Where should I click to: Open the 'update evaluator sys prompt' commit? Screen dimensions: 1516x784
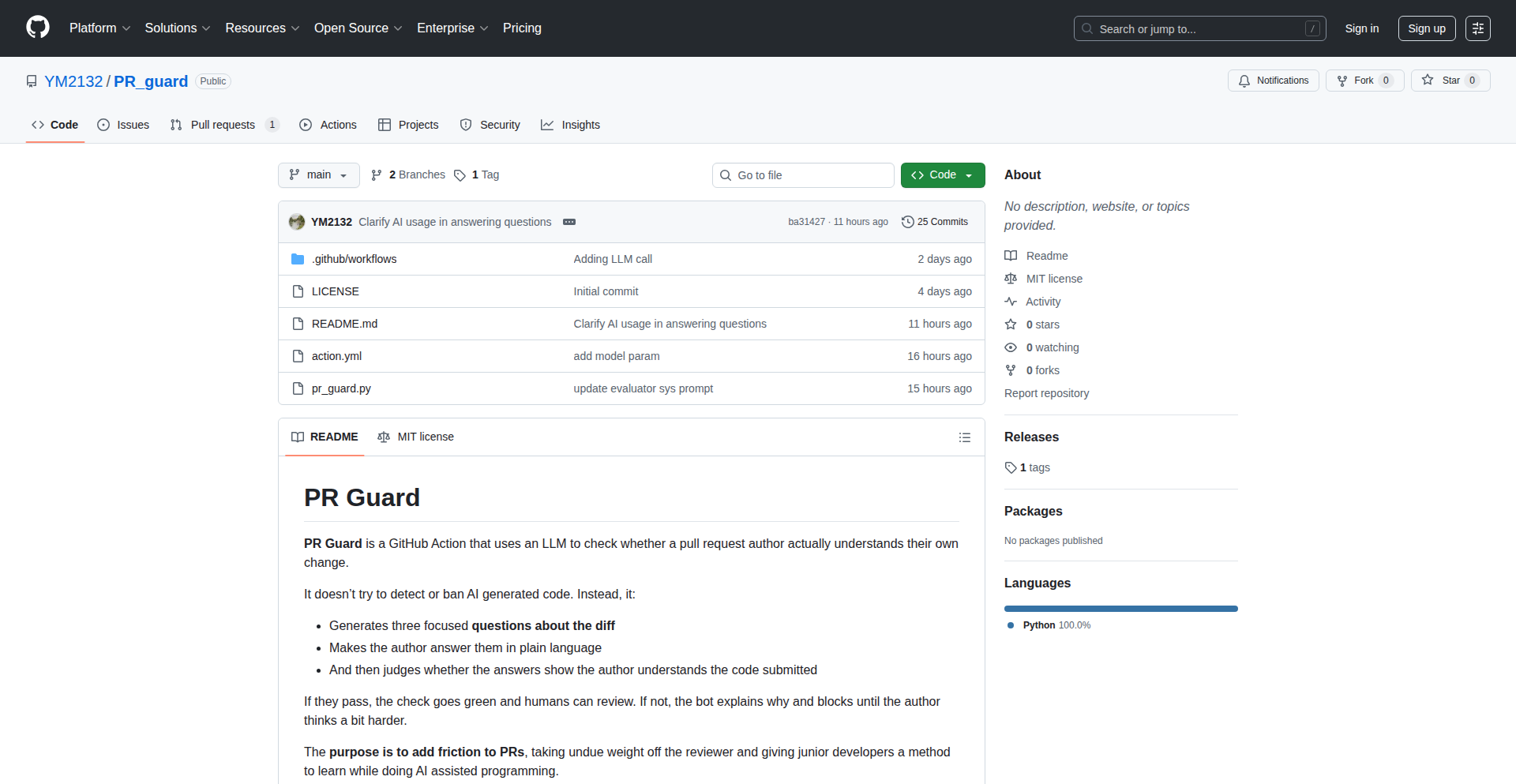(x=644, y=388)
